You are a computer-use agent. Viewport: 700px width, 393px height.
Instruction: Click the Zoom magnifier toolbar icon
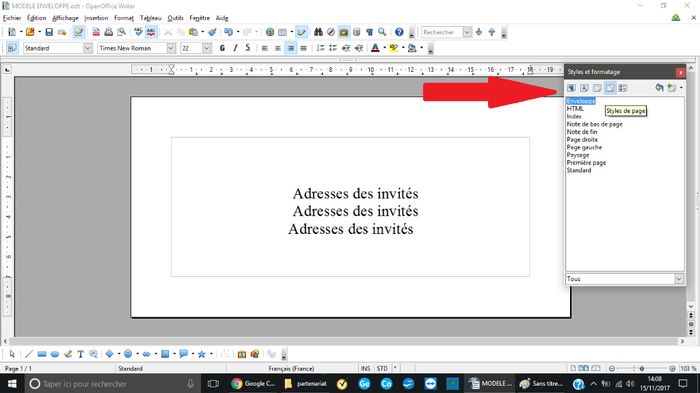[x=382, y=32]
